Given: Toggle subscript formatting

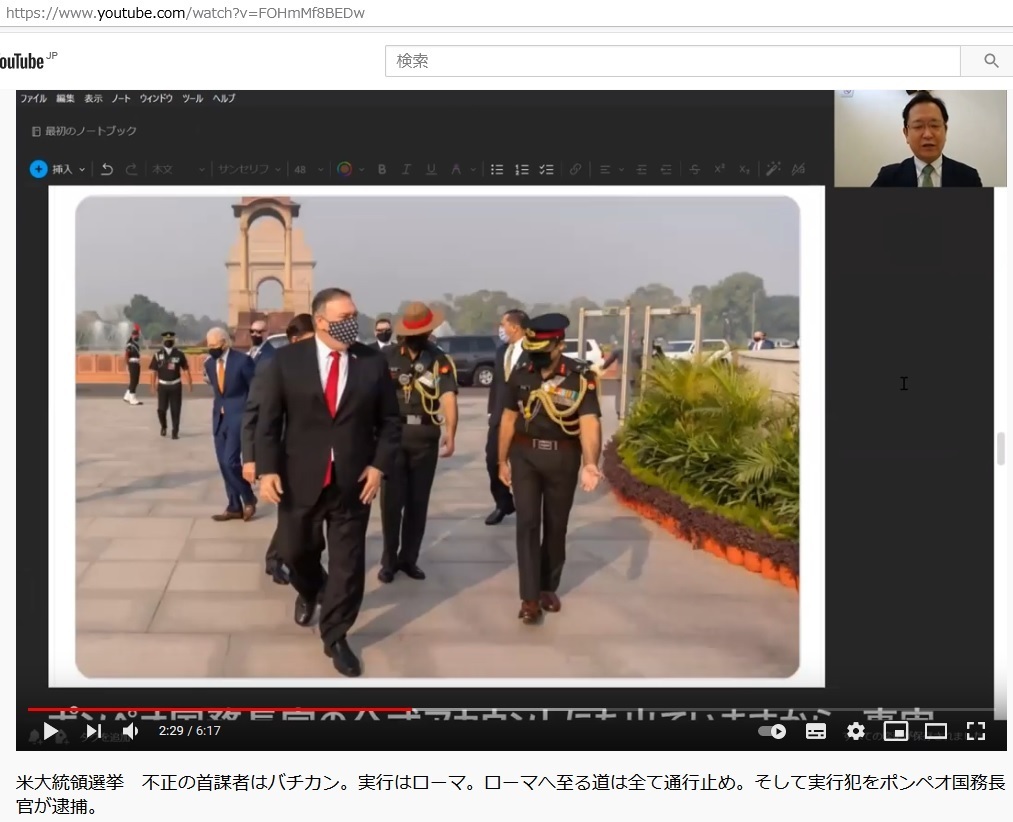Looking at the screenshot, I should [x=744, y=169].
